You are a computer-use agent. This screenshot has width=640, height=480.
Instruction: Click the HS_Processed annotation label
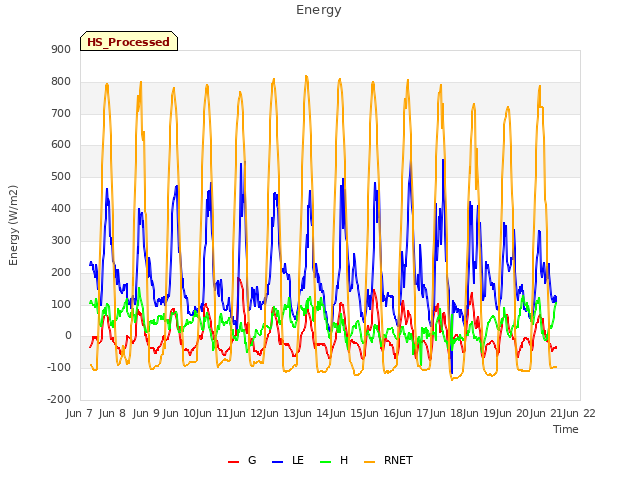coord(129,41)
